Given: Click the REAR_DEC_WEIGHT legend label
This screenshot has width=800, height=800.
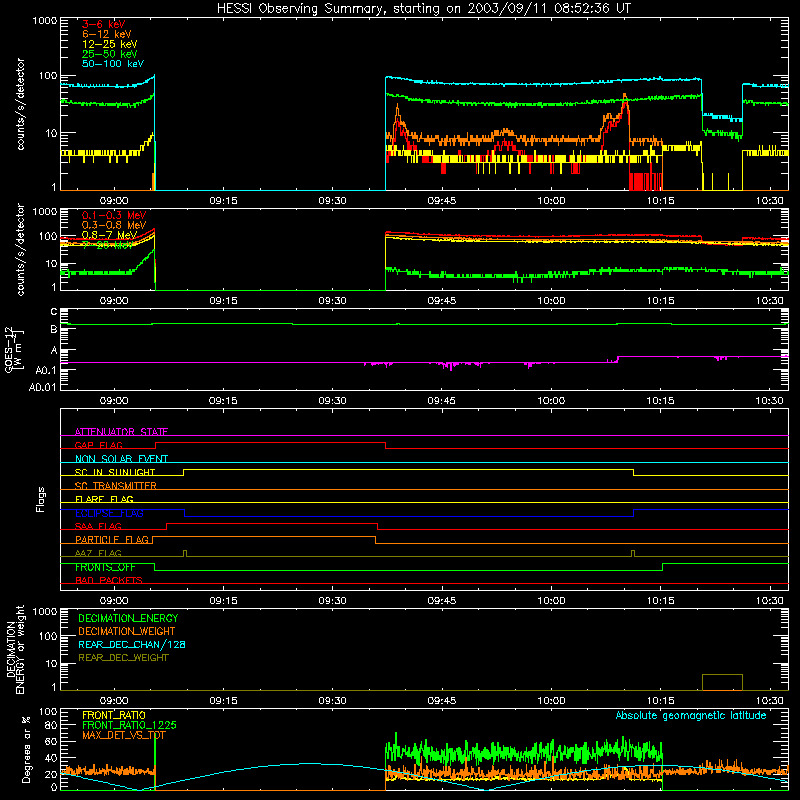Looking at the screenshot, I should click(123, 658).
